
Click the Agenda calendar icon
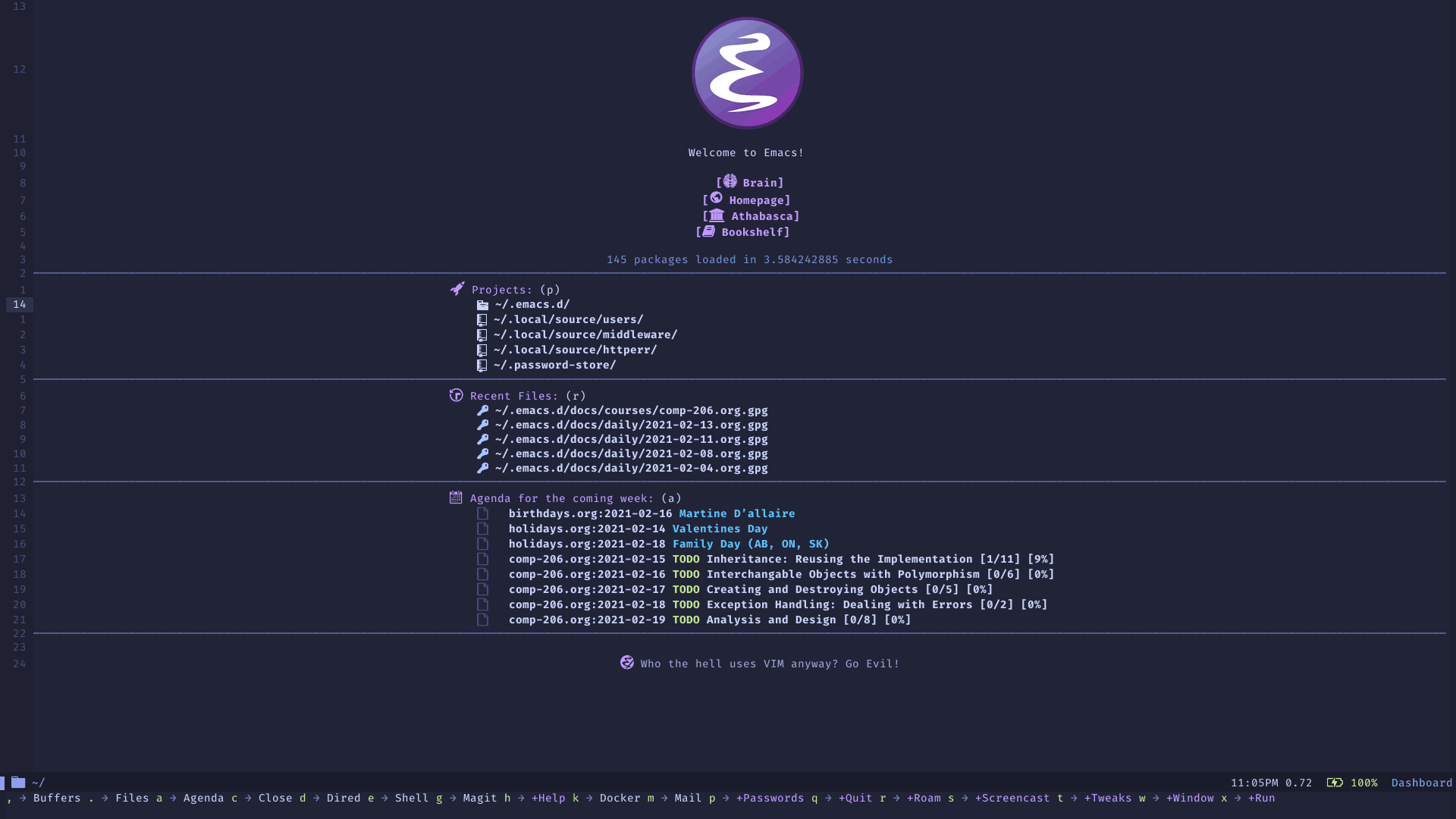456,497
